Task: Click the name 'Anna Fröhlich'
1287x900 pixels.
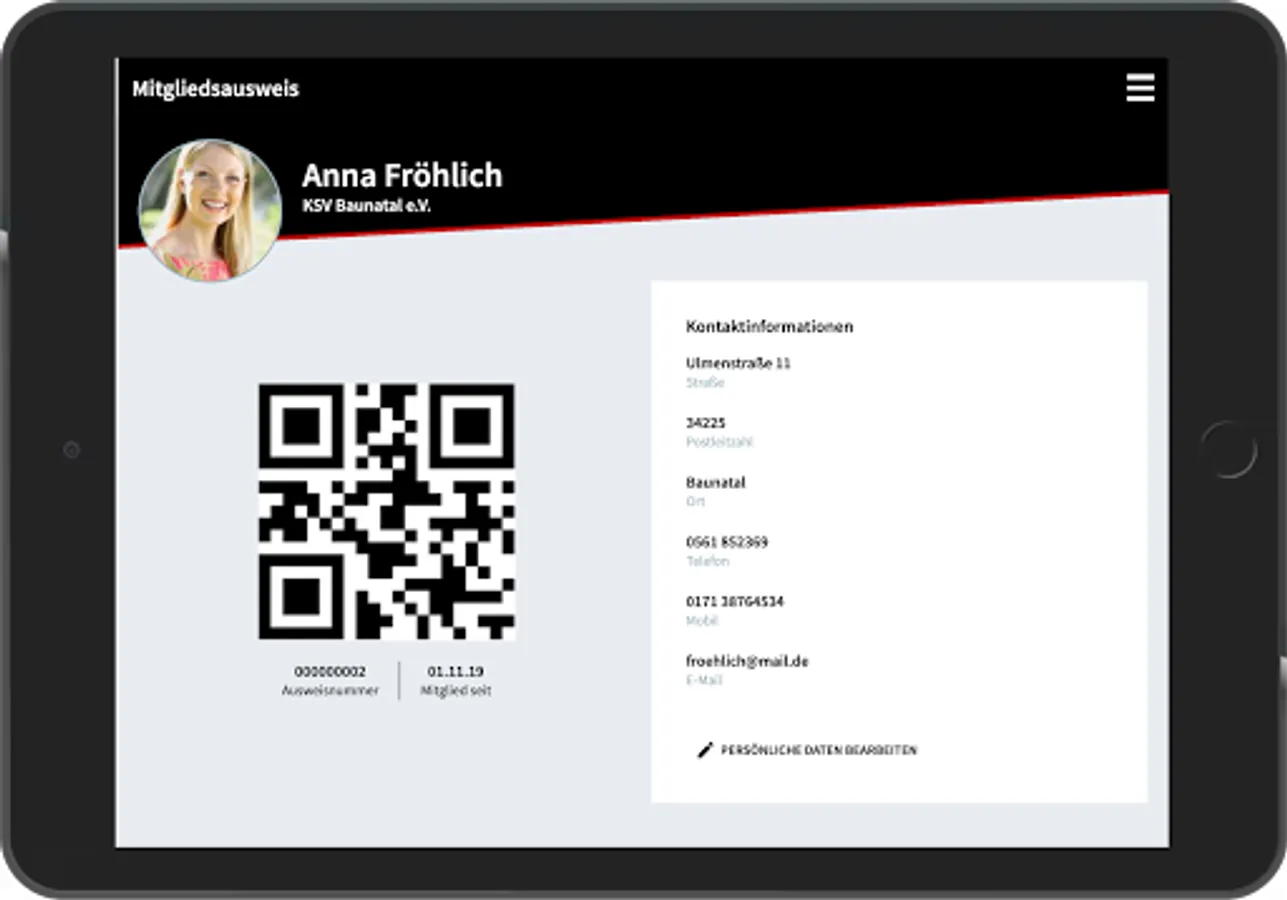Action: [x=402, y=176]
